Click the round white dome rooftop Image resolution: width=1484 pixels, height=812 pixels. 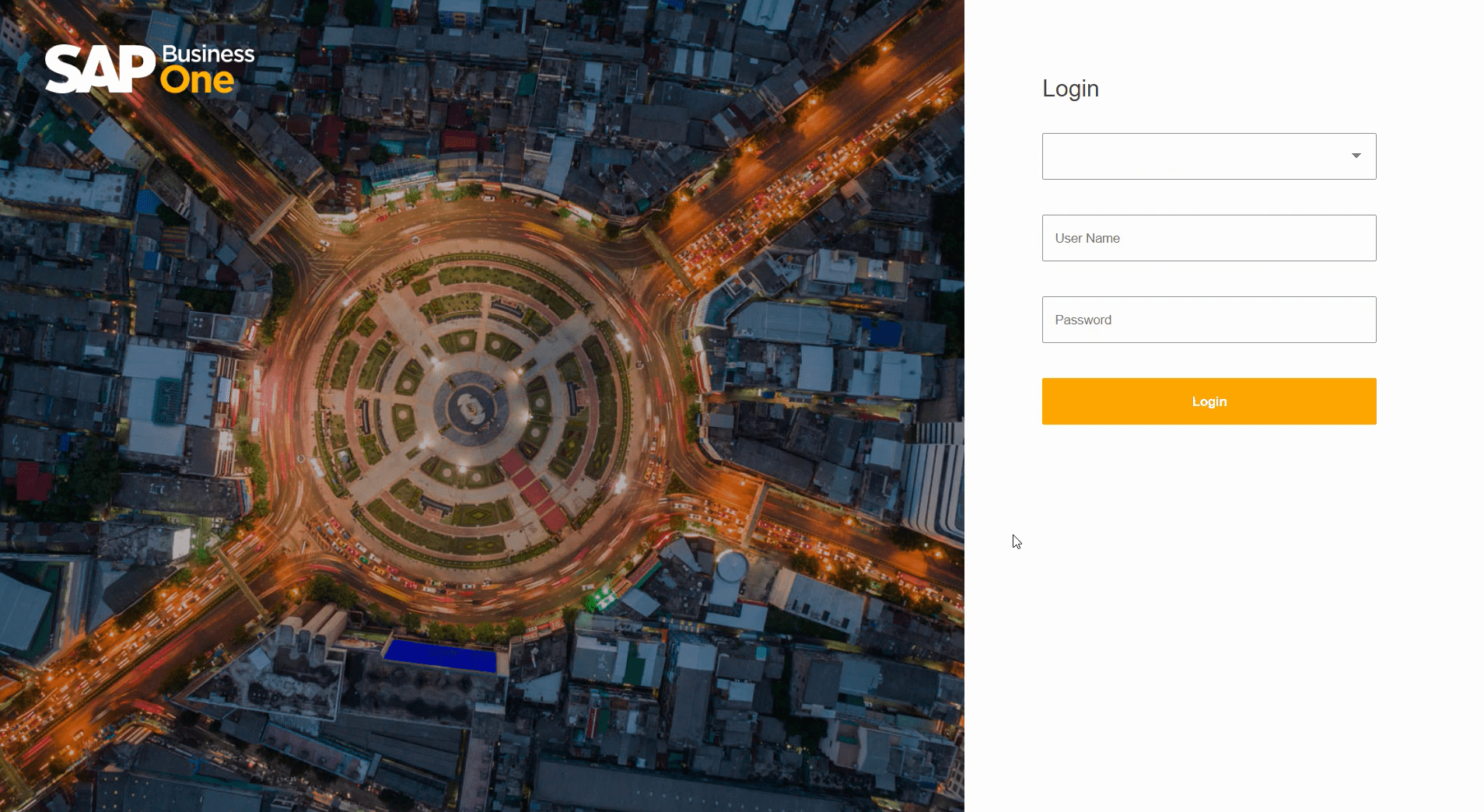coord(731,566)
